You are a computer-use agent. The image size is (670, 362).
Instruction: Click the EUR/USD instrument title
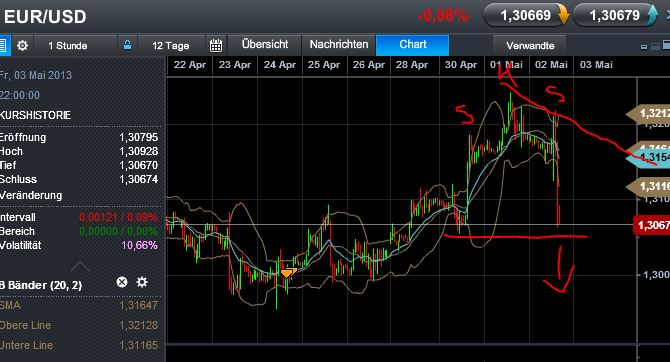45,17
